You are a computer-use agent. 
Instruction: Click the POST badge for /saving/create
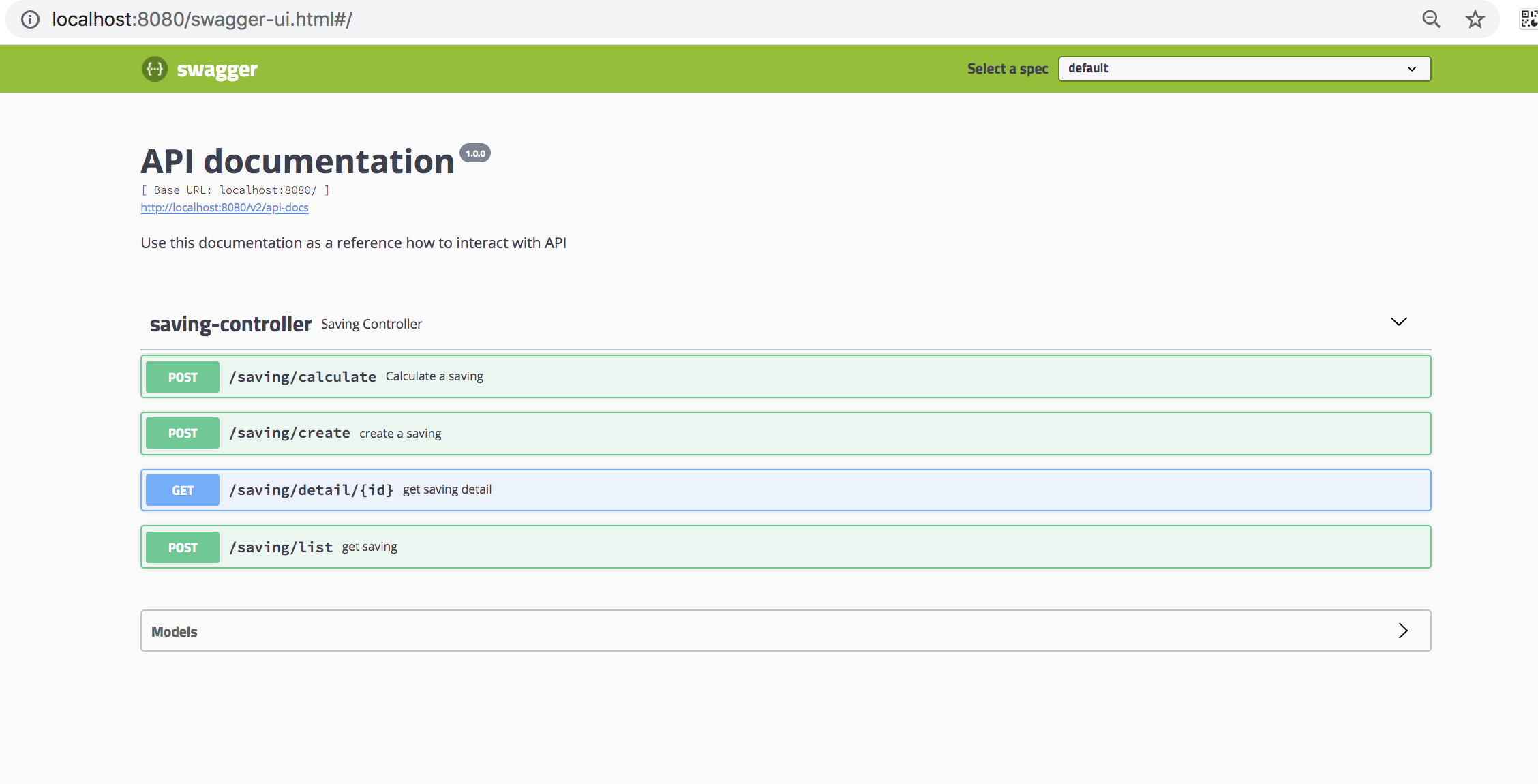pos(183,433)
